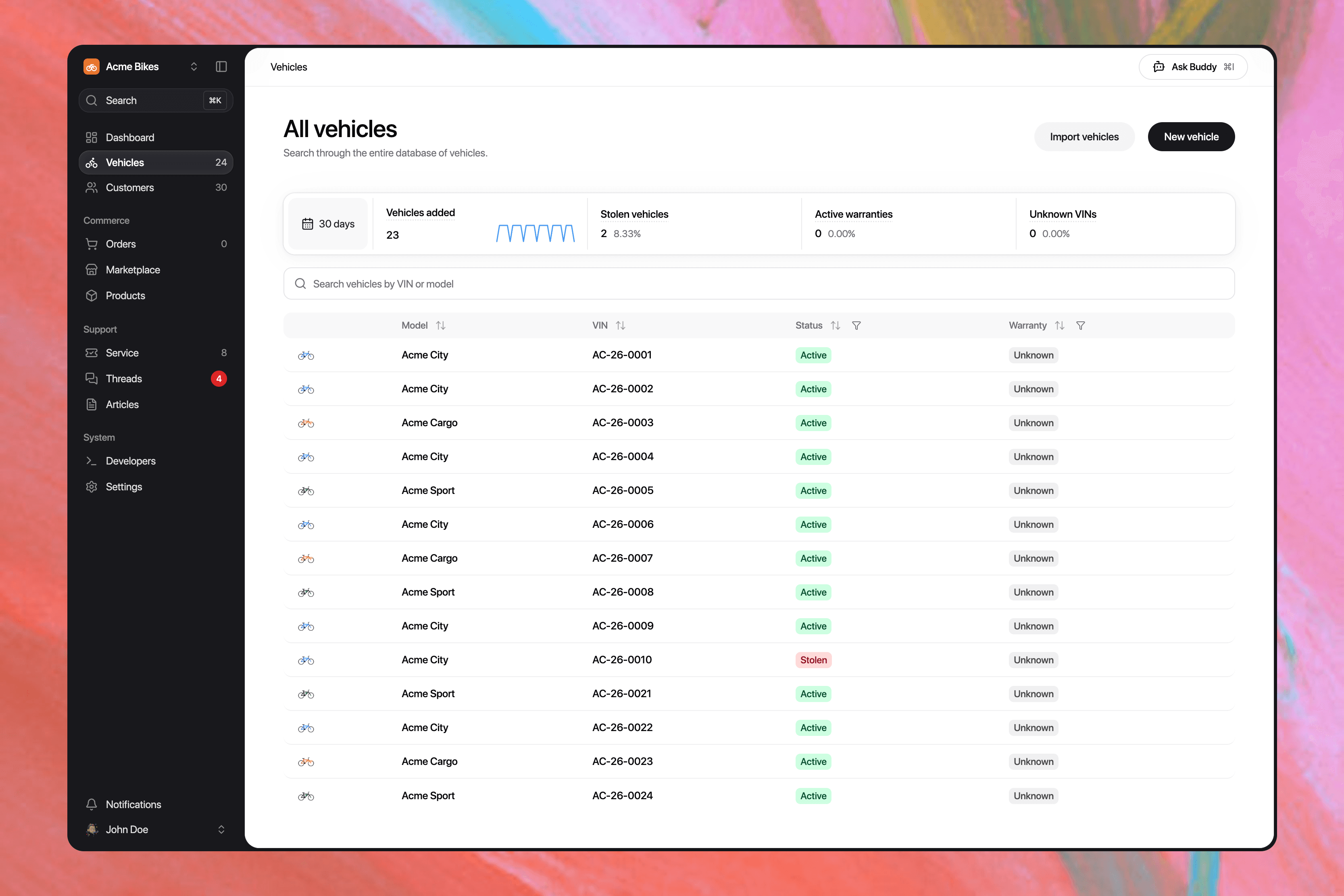The width and height of the screenshot is (1344, 896).
Task: Click the bike icon in the AC-26-0003 row
Action: point(306,423)
